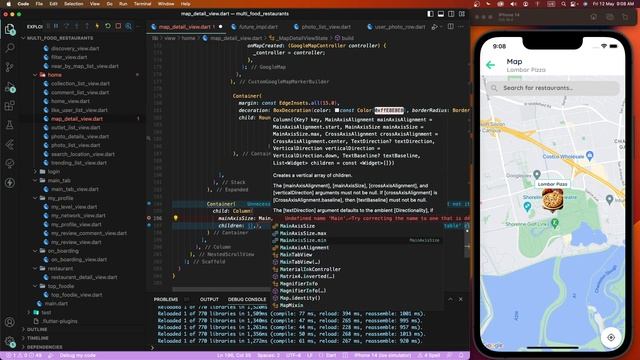Click the Color 0xffEBEBEB white swatch
Image resolution: width=640 pixels, height=360 pixels.
coord(337,110)
